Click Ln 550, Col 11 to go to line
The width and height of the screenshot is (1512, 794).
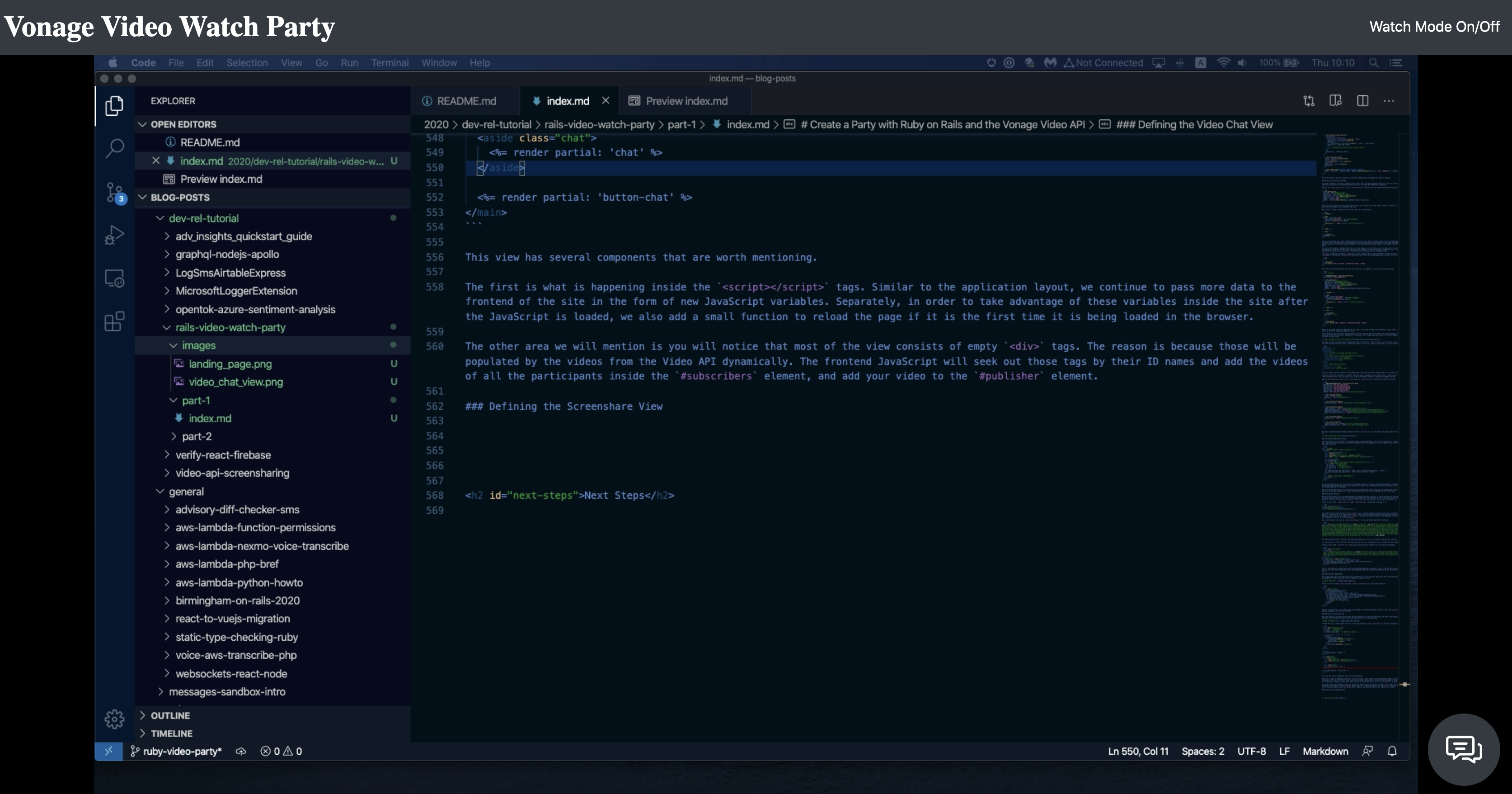coord(1138,751)
